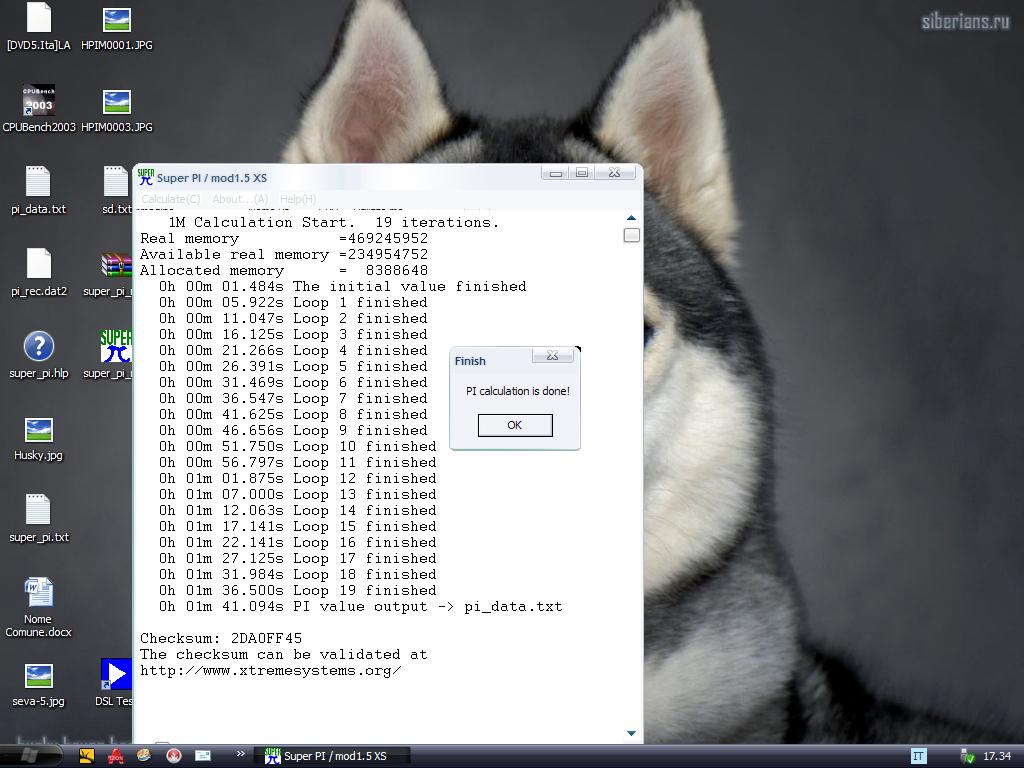
Task: Click the 'Allocated memory = 8388648' line
Action: coord(284,270)
